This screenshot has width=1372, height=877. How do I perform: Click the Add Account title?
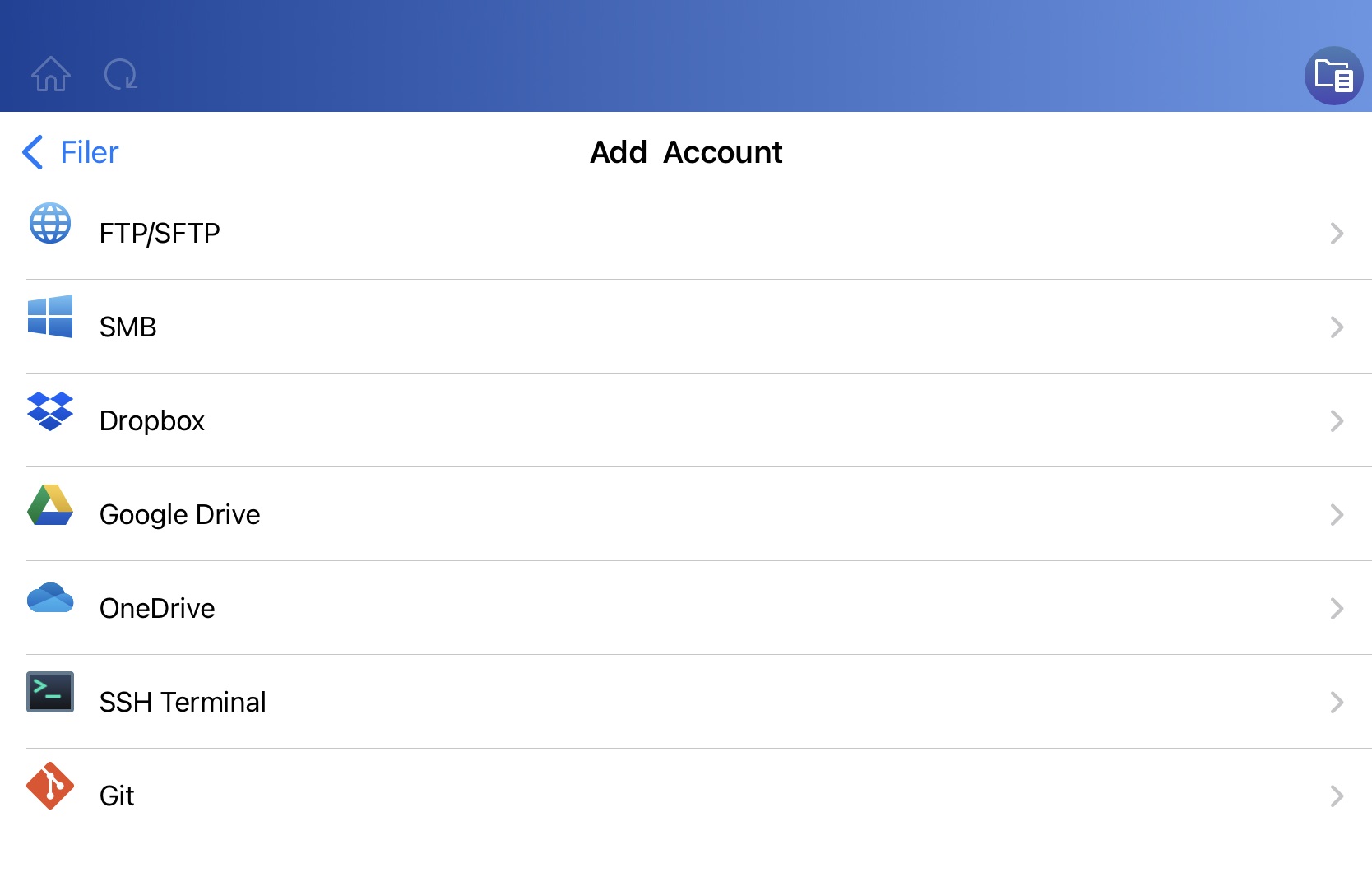686,152
